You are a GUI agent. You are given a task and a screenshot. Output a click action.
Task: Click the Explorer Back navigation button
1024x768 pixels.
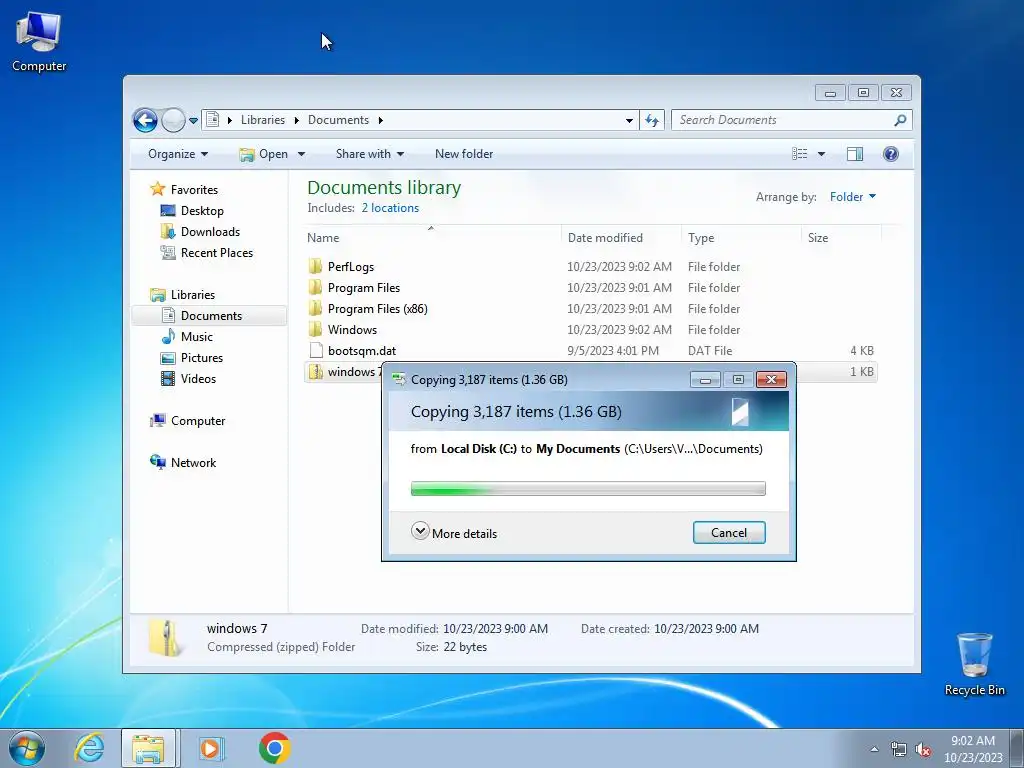coord(145,120)
